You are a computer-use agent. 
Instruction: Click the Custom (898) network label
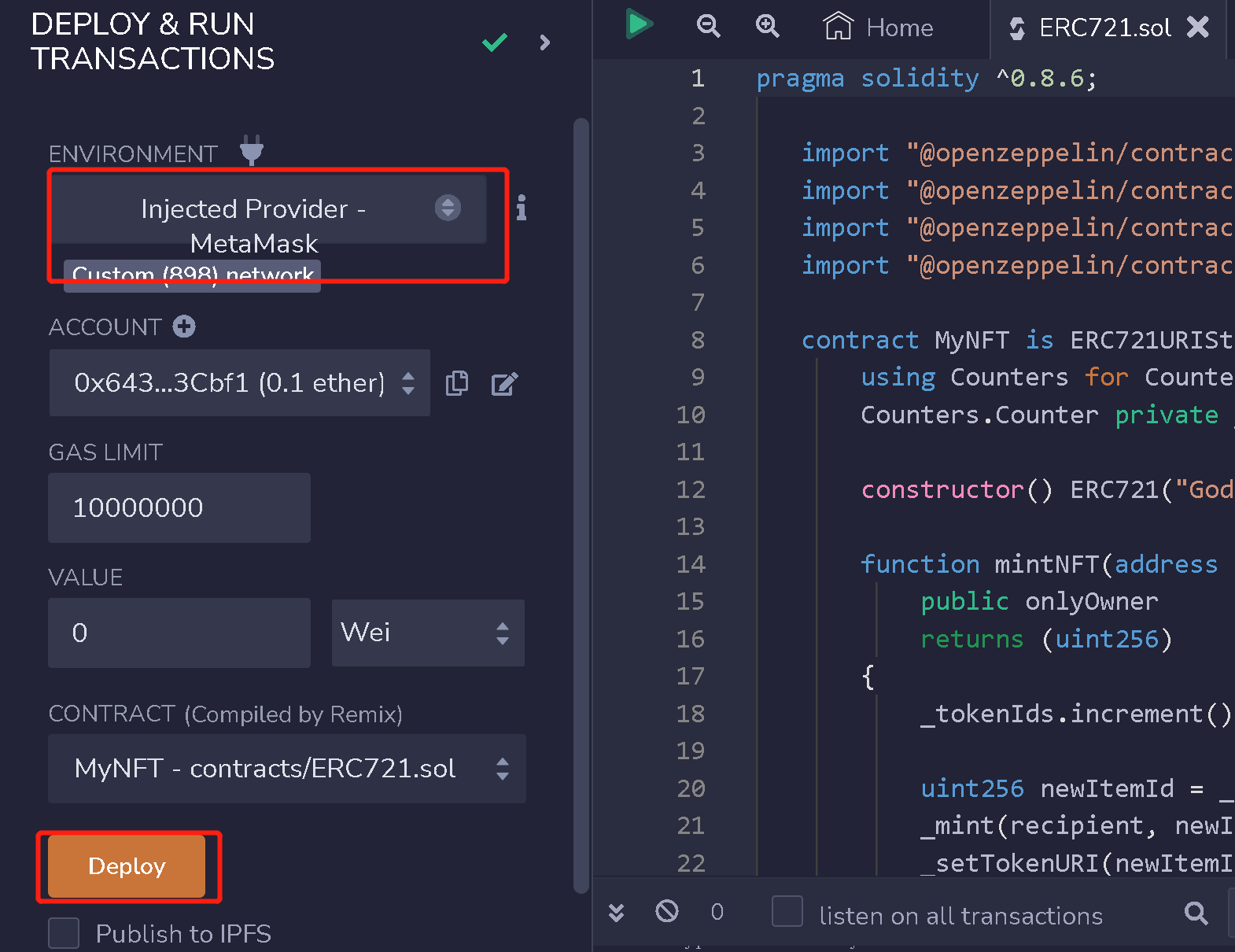[x=193, y=275]
